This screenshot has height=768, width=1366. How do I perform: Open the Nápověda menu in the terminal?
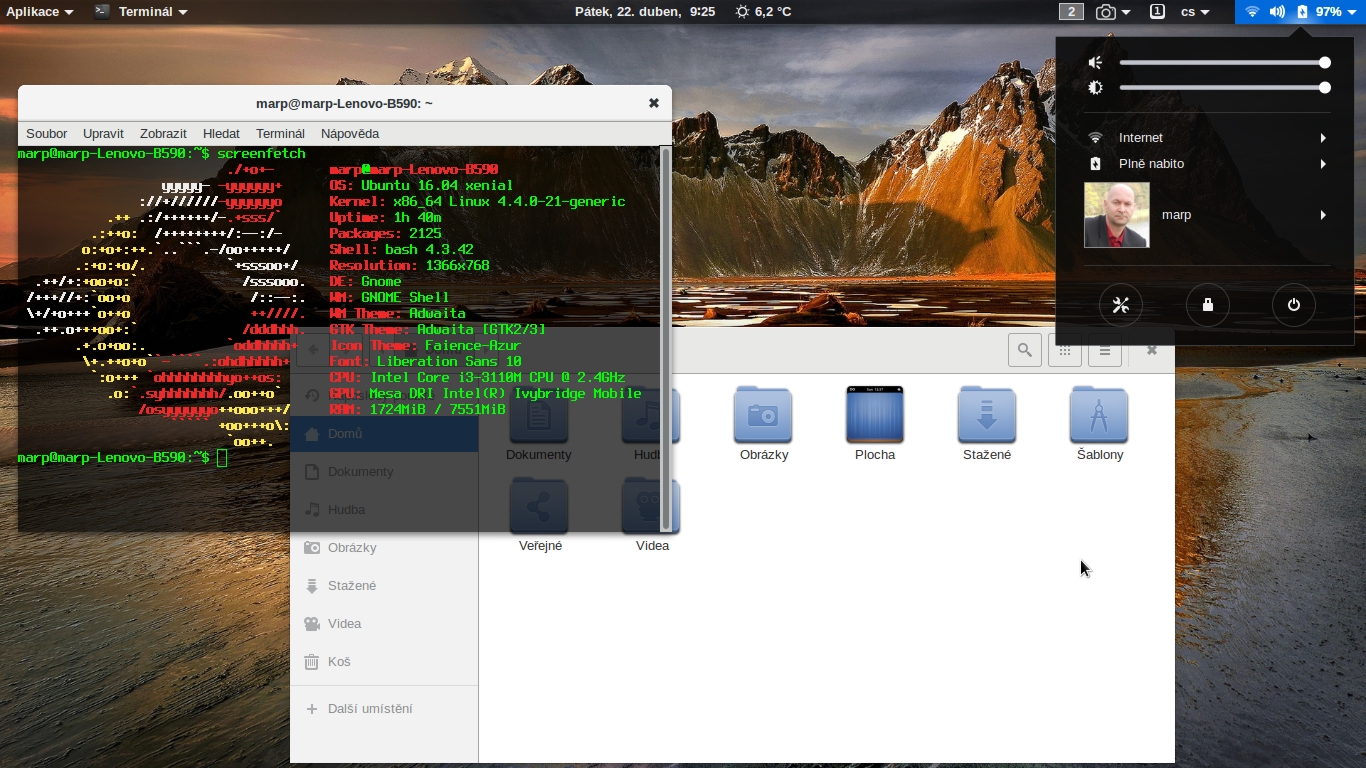pos(350,133)
